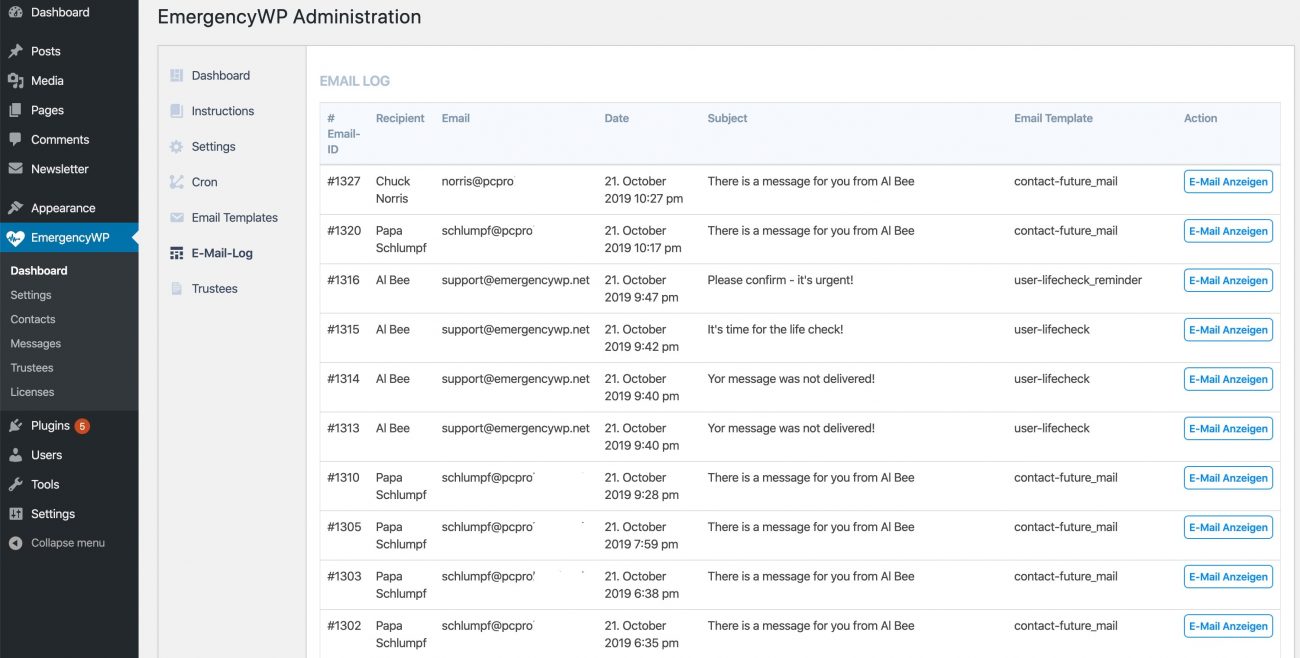This screenshot has height=658, width=1300.
Task: Click E-Mail Anzeigen for email #1305
Action: [1228, 527]
